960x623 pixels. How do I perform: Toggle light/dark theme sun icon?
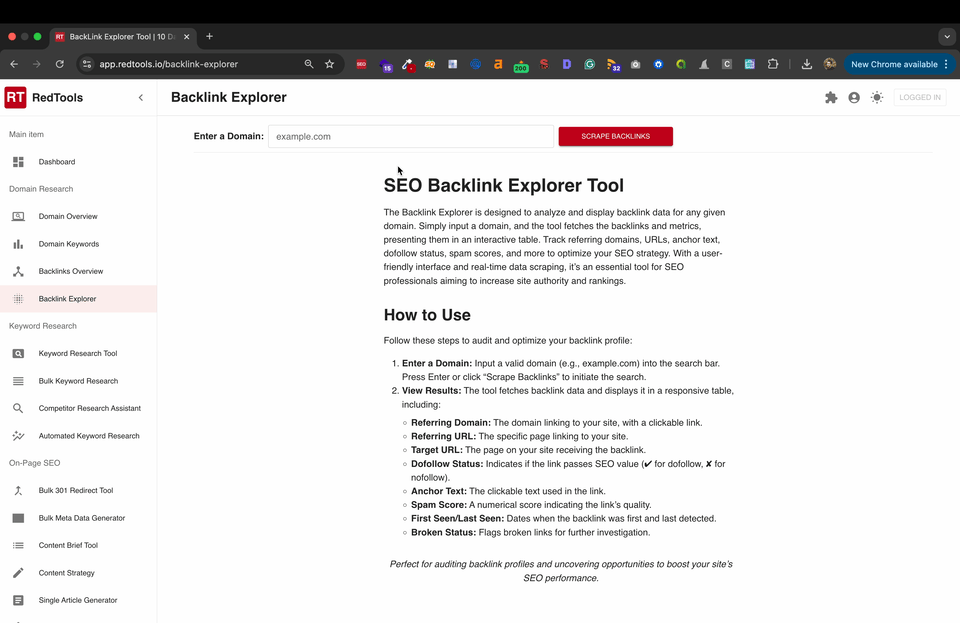click(877, 97)
